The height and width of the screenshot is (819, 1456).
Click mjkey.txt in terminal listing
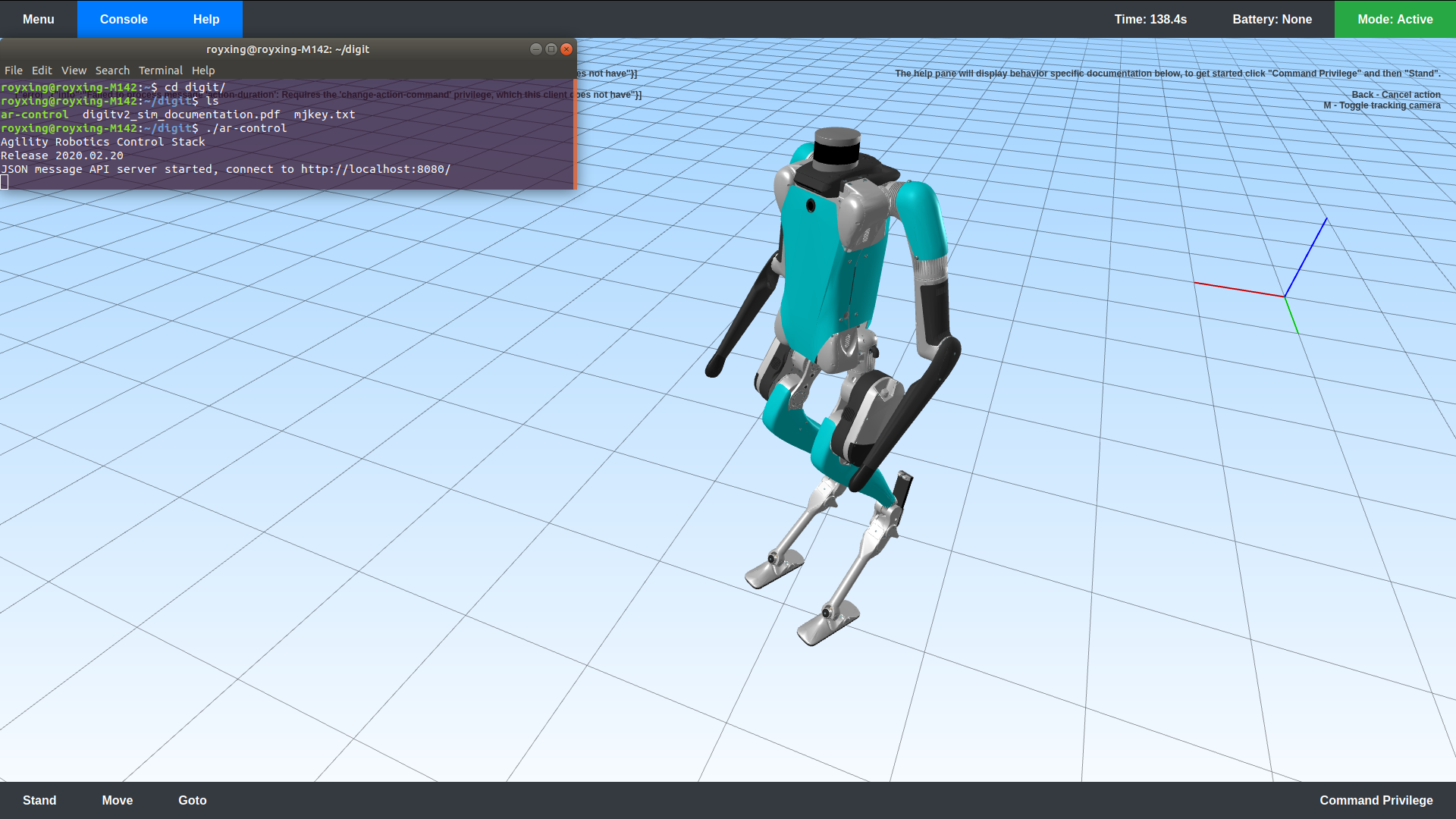tap(325, 115)
